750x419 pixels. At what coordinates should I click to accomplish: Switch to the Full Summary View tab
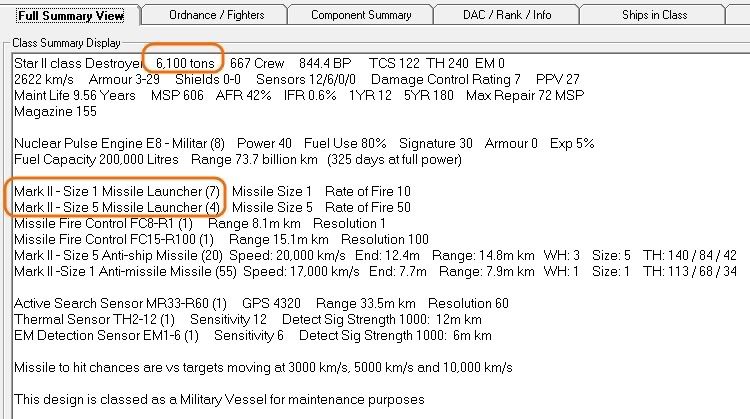click(70, 15)
